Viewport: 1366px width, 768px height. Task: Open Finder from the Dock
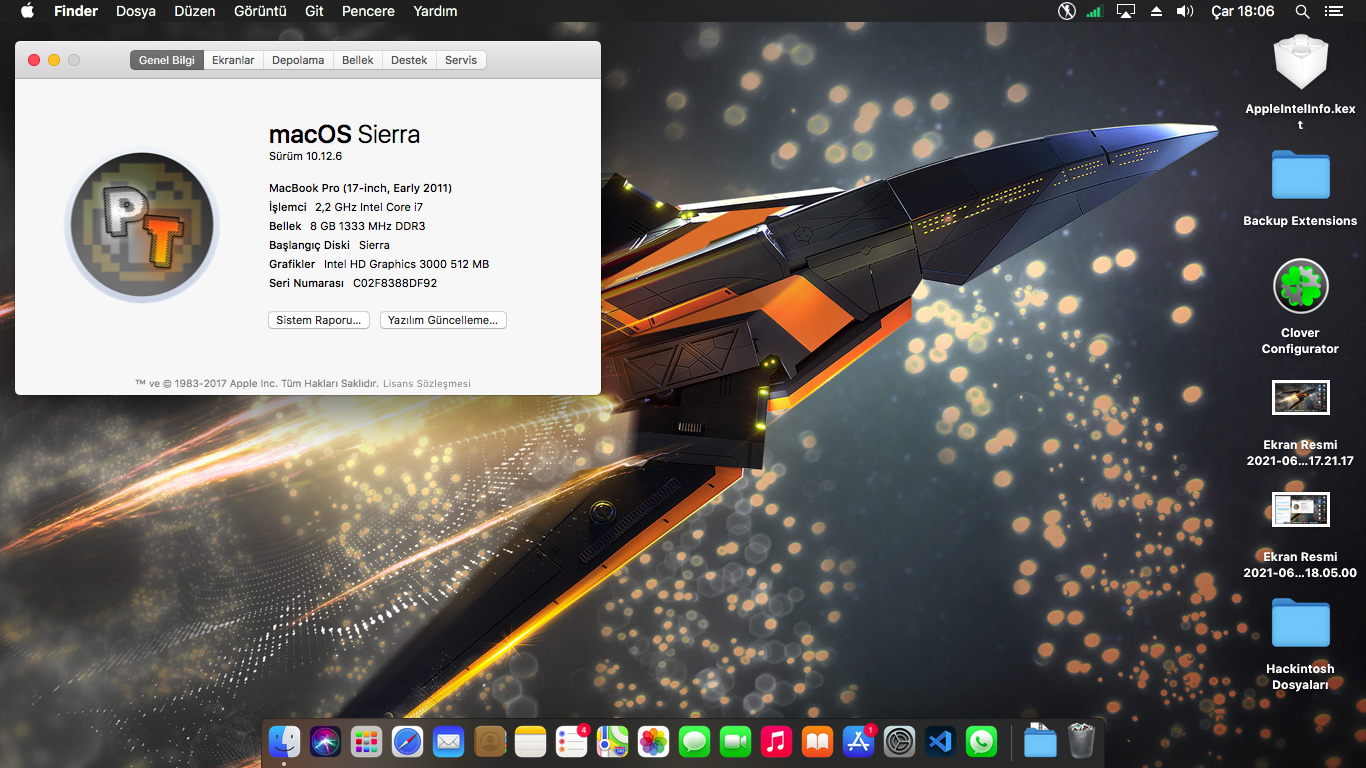285,741
